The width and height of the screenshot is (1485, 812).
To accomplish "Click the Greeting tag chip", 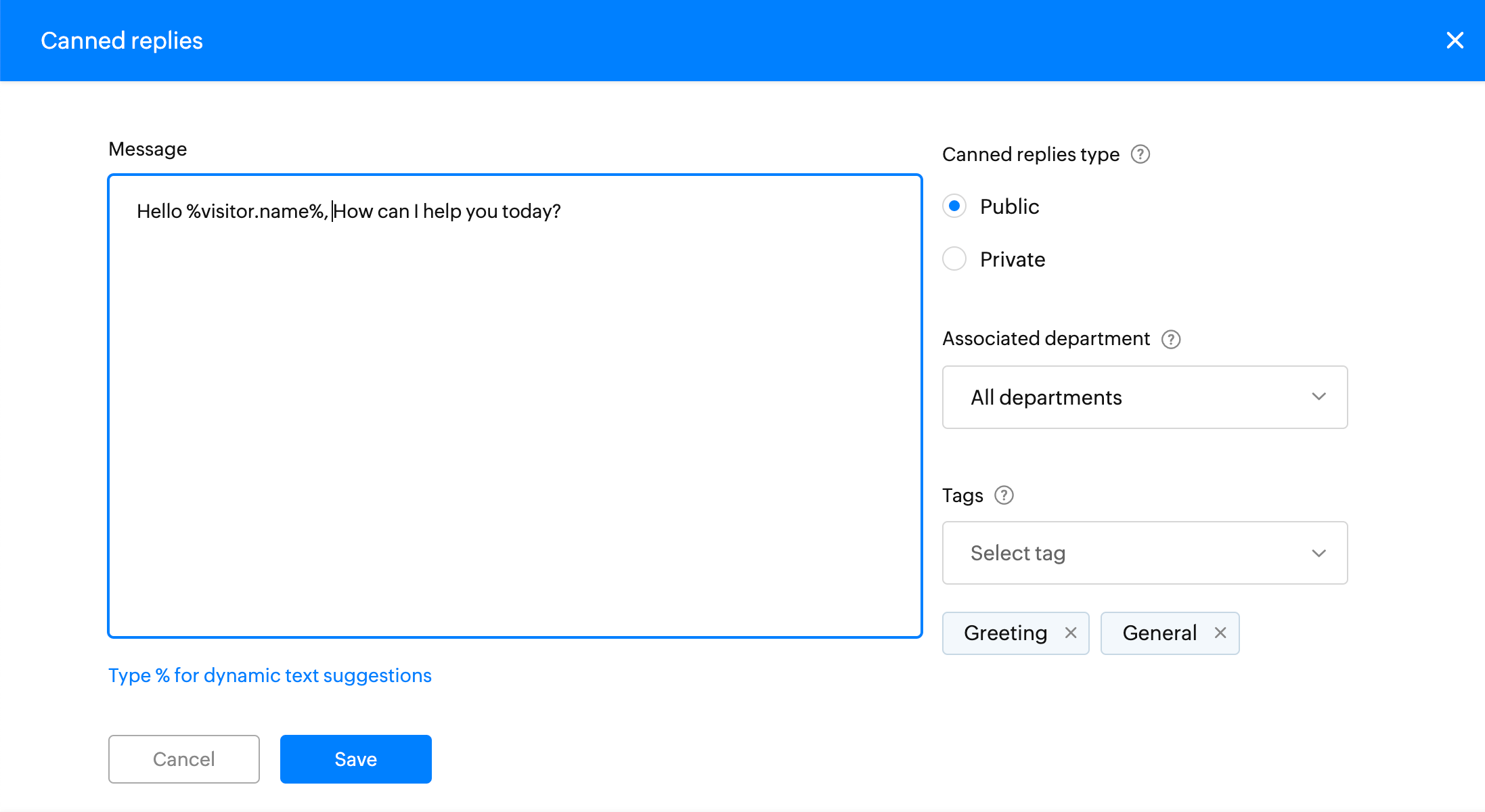I will [1005, 633].
